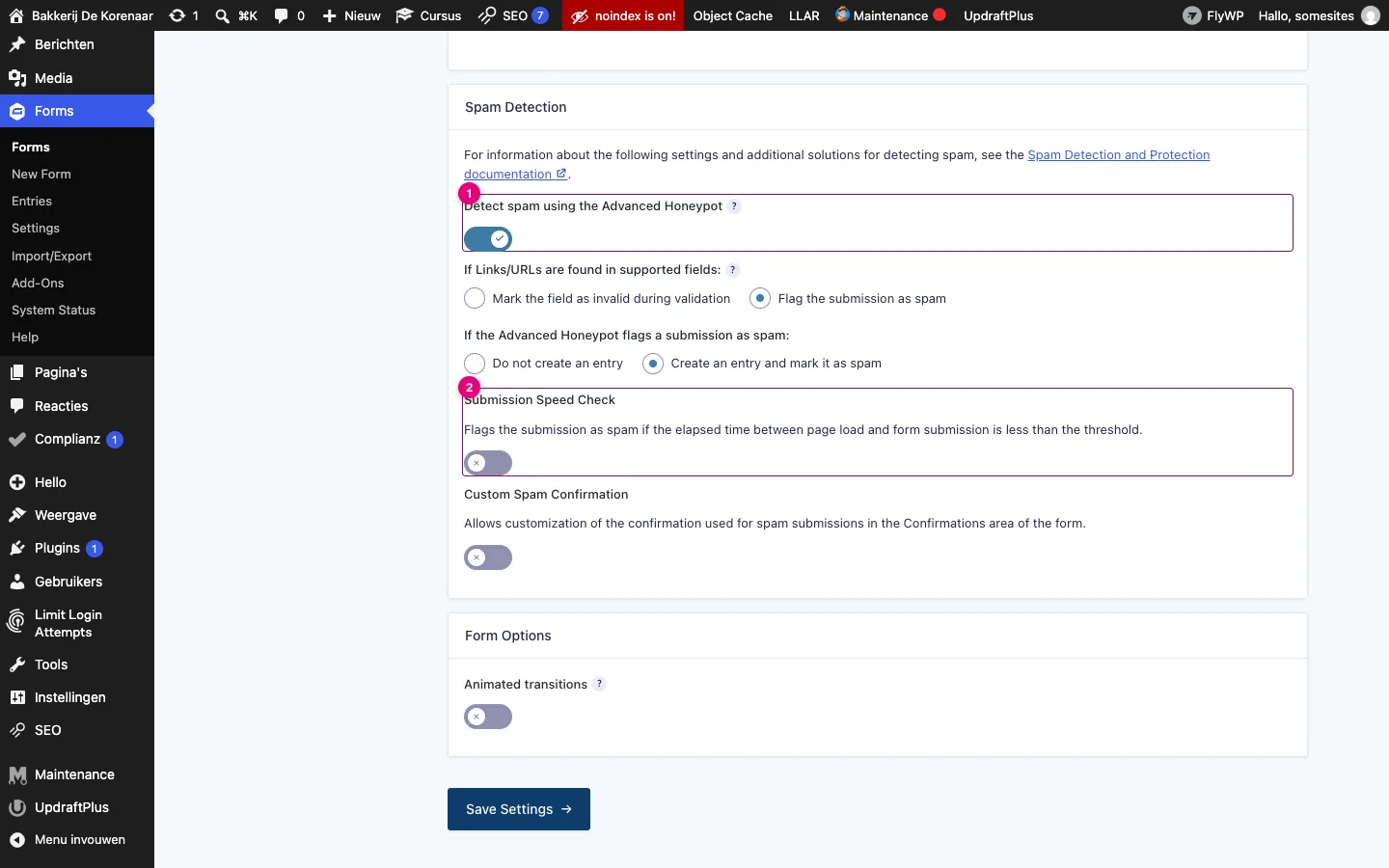Click the Tools wrench icon in sidebar
This screenshot has width=1389, height=868.
(x=17, y=665)
